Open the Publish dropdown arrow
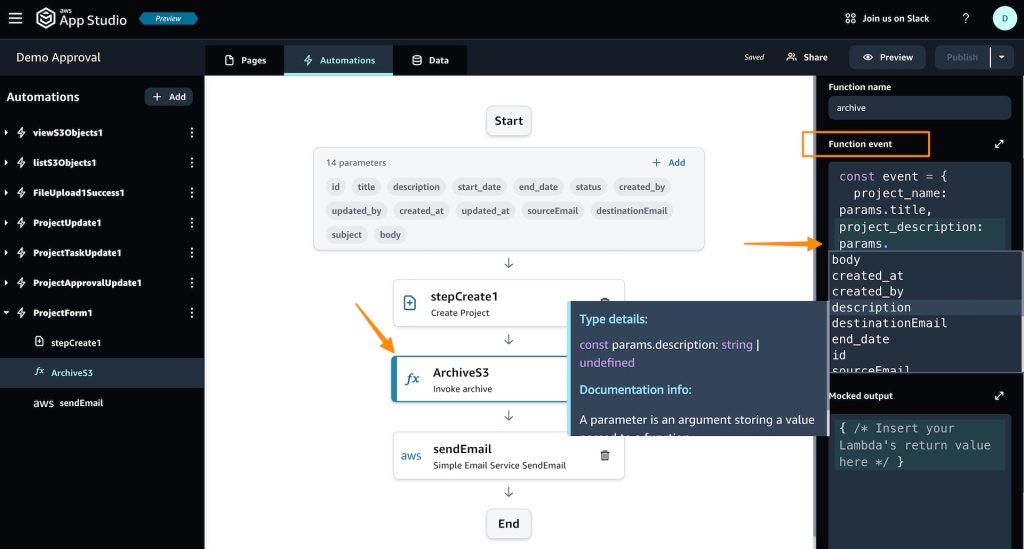This screenshot has height=549, width=1024. [x=1002, y=57]
